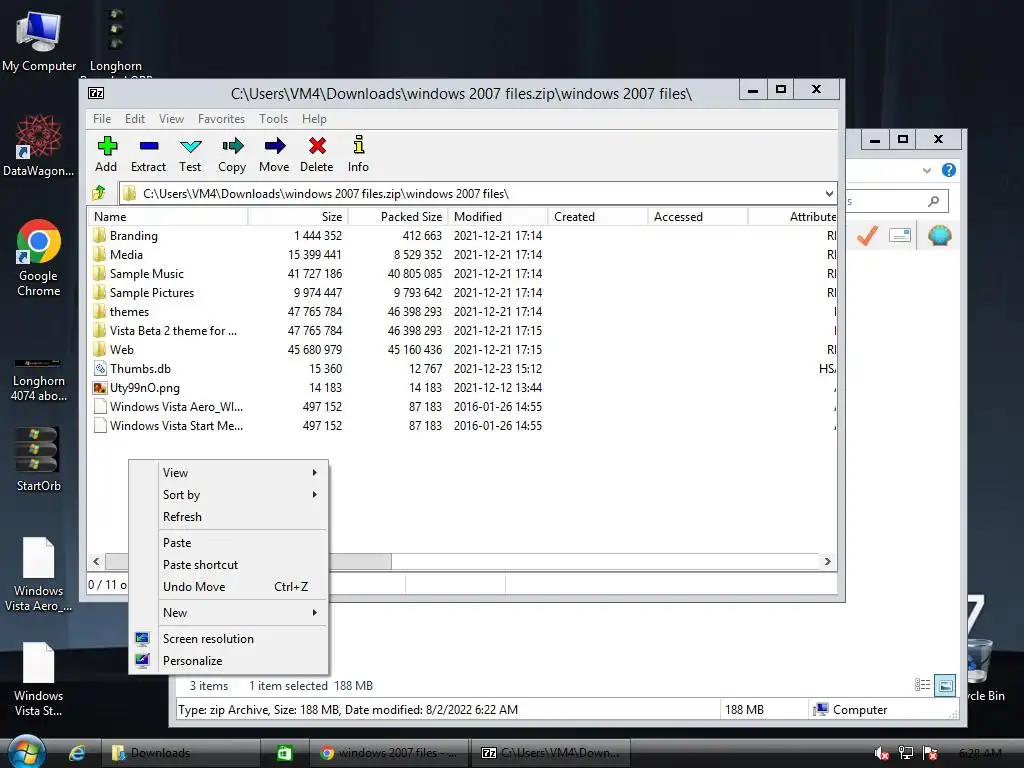
Task: Open the StartOrb desktop icon
Action: coord(39,459)
